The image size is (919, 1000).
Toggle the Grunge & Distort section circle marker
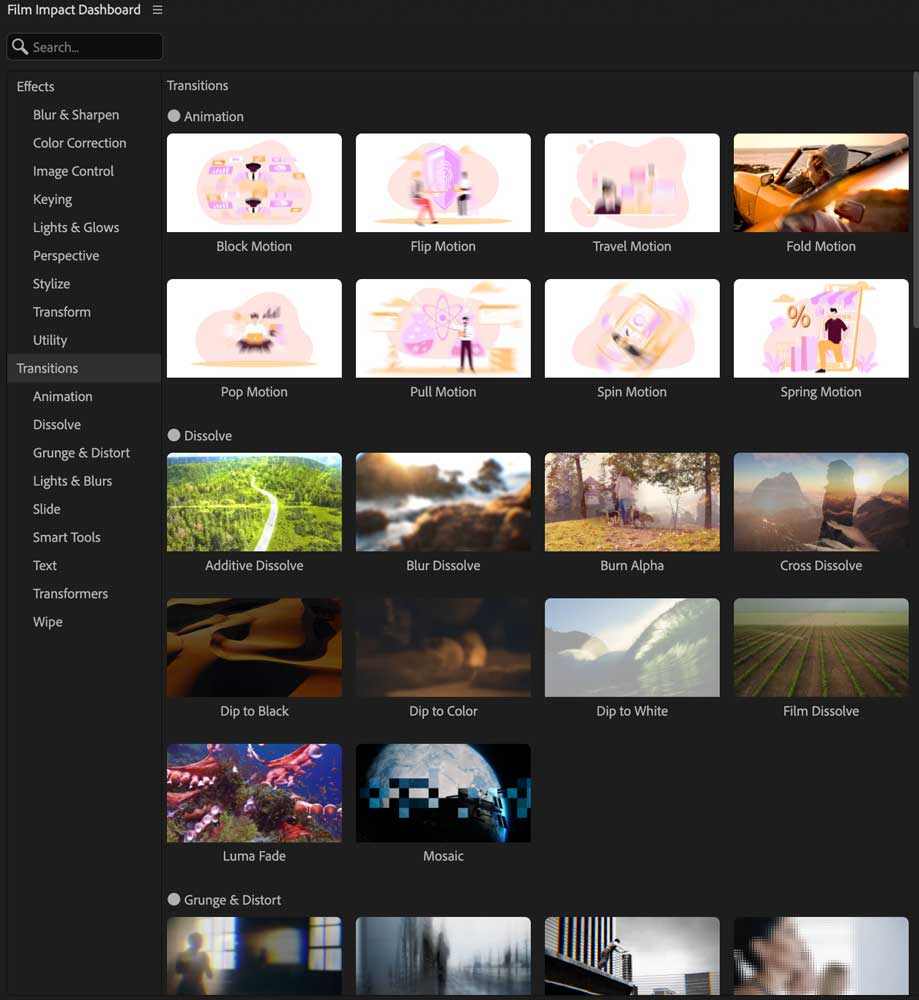[x=174, y=899]
